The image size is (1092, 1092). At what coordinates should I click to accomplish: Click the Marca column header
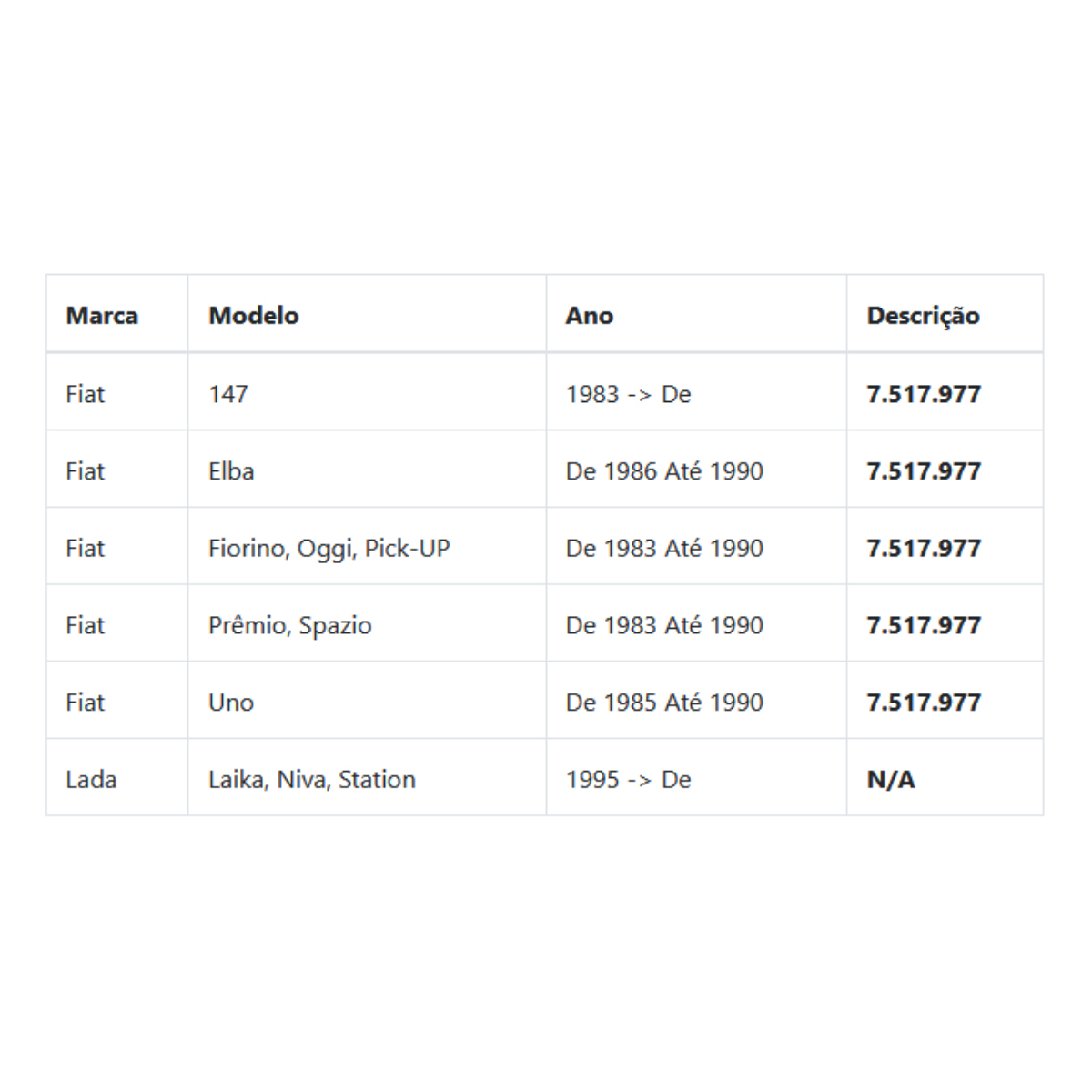[116, 314]
